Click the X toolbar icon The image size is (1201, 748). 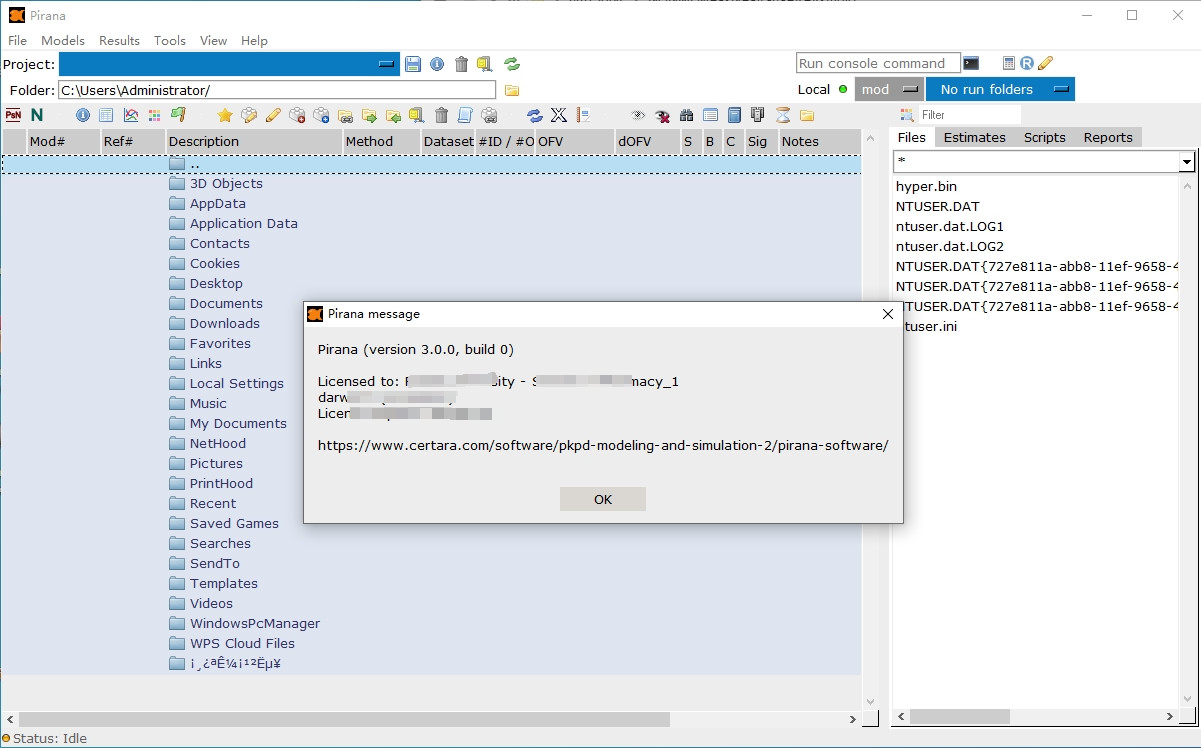click(x=559, y=115)
